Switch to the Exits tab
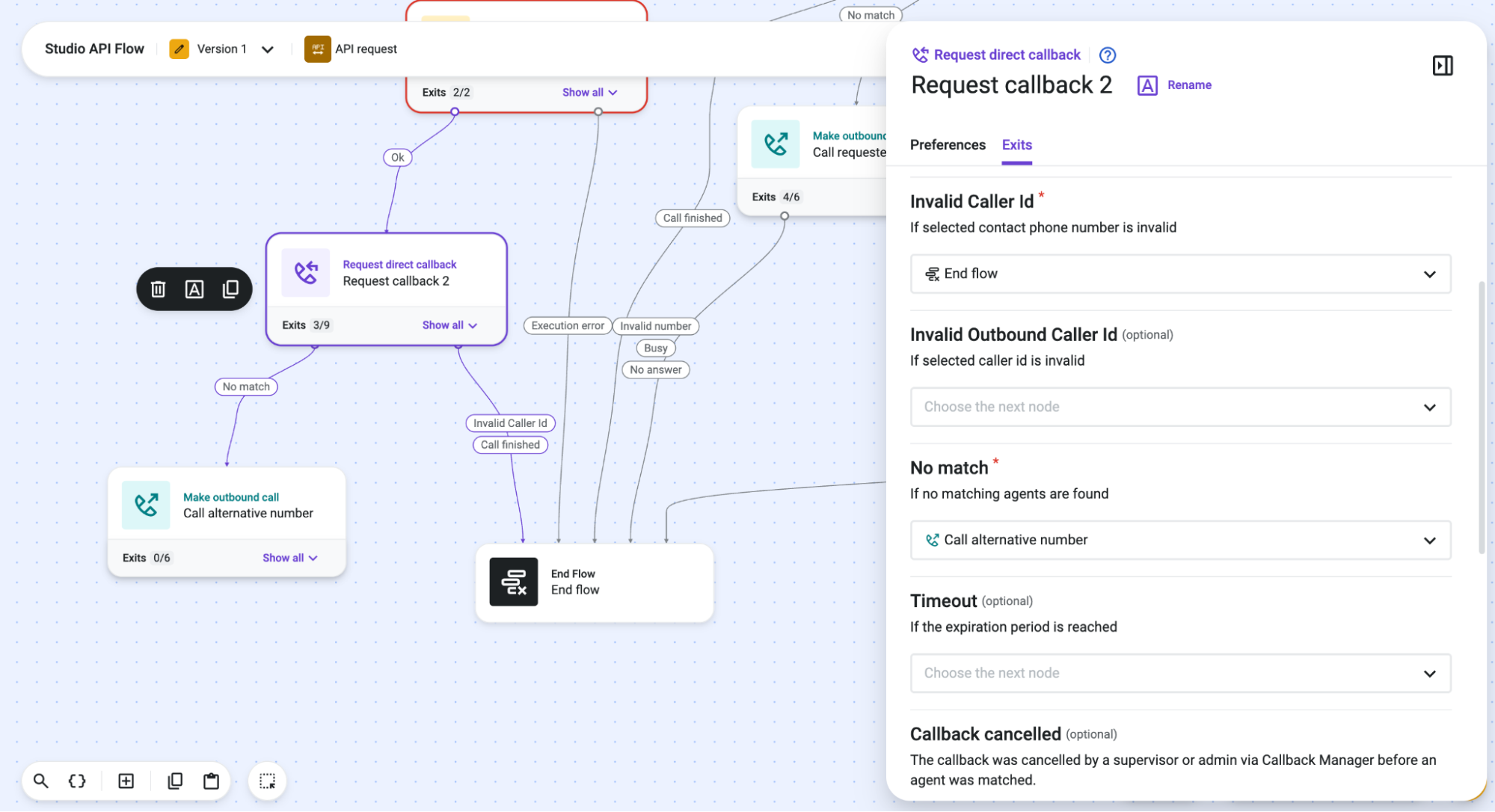 click(x=1016, y=145)
